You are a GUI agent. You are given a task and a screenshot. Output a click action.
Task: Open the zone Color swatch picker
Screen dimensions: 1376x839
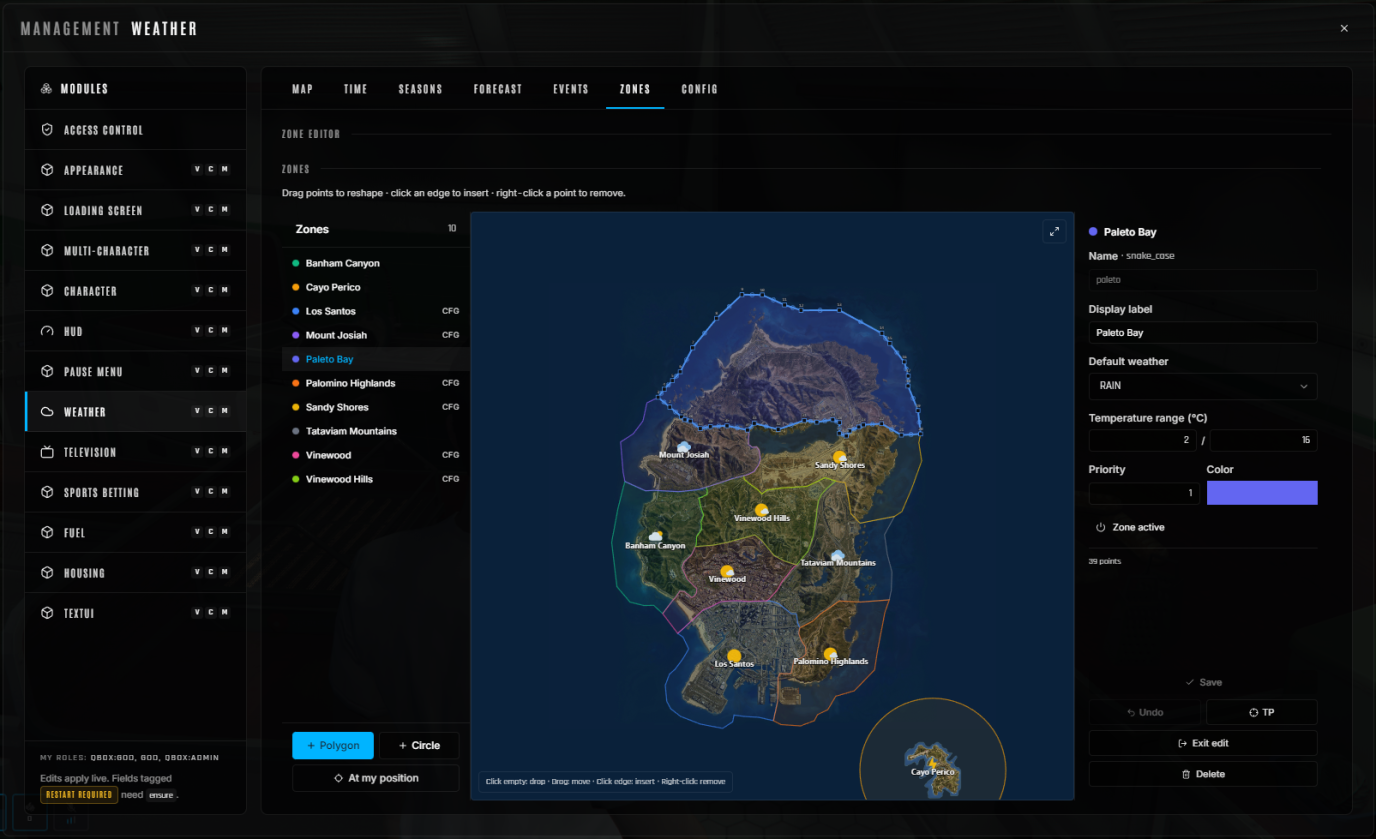pyautogui.click(x=1262, y=493)
